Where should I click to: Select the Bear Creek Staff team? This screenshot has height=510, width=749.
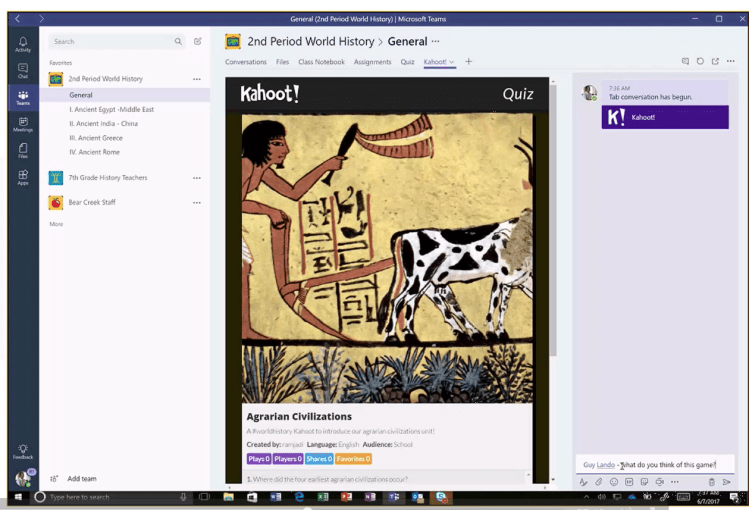click(92, 202)
